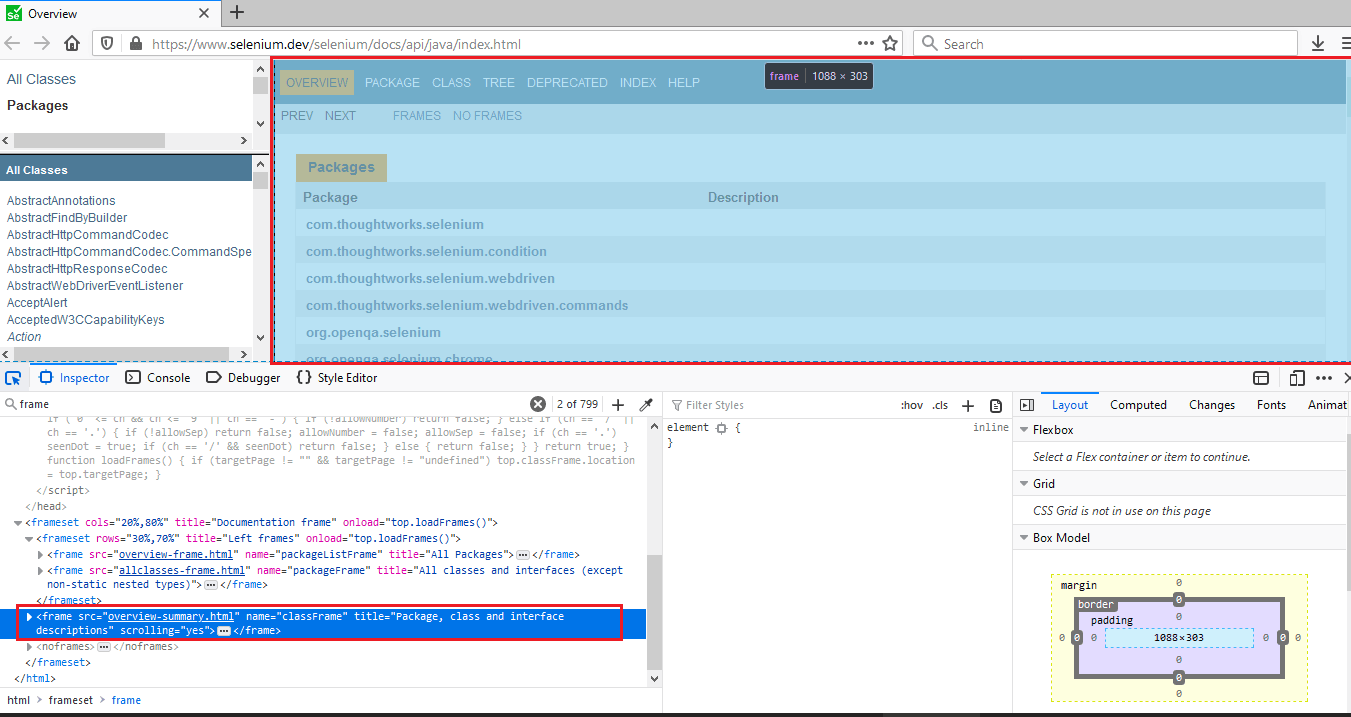This screenshot has width=1351, height=717.
Task: Open the Firefox downloads panel
Action: (x=1317, y=43)
